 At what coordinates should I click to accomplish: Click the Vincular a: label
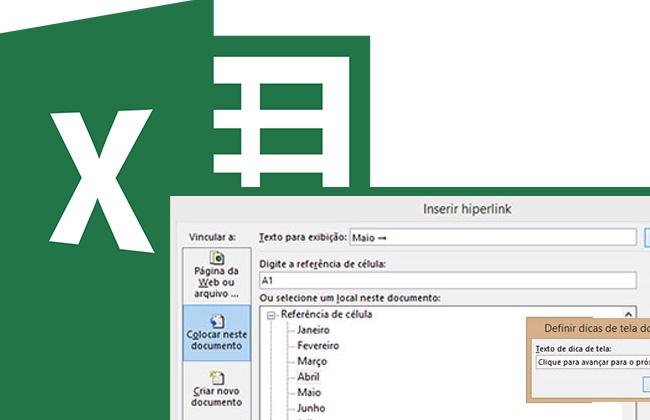coord(212,237)
